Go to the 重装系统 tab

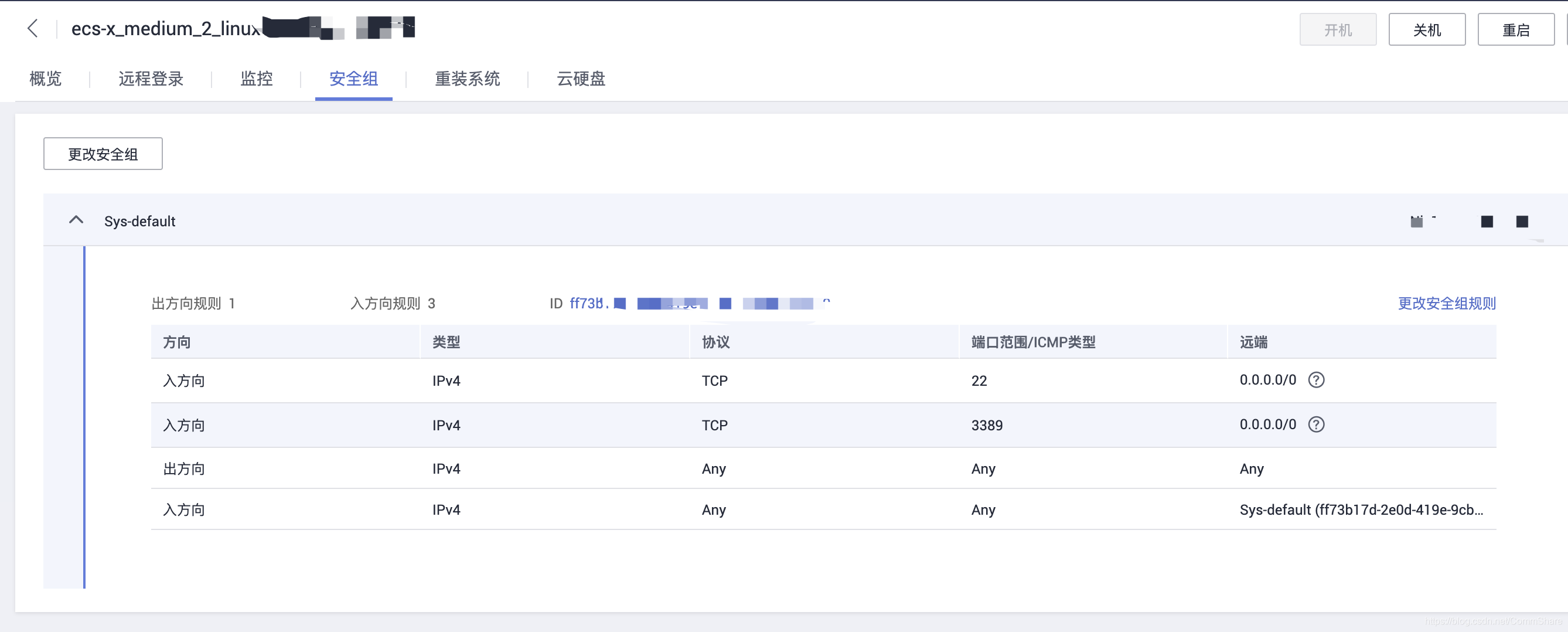click(x=468, y=79)
